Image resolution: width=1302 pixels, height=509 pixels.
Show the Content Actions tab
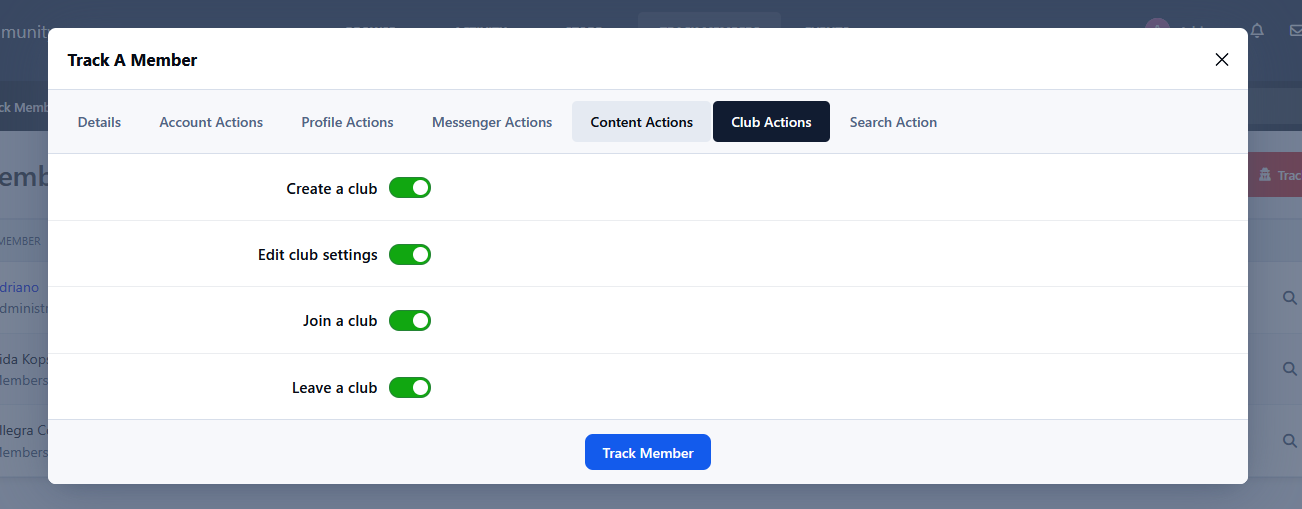point(641,122)
